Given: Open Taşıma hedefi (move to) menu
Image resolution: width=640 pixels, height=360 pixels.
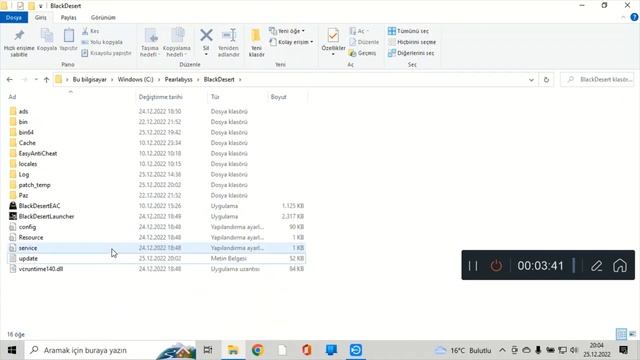Looking at the screenshot, I should click(149, 43).
